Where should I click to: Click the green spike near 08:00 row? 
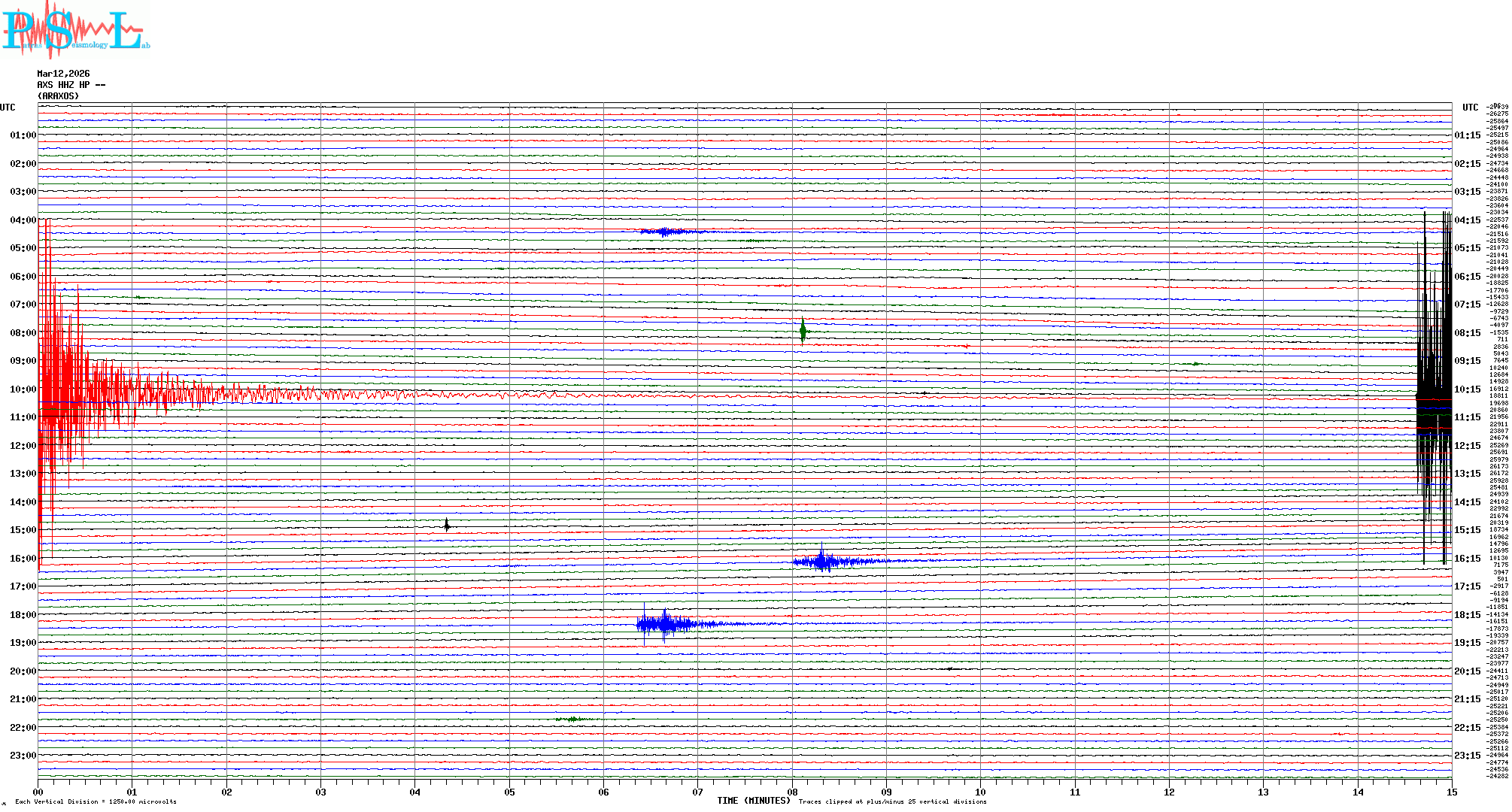click(803, 330)
